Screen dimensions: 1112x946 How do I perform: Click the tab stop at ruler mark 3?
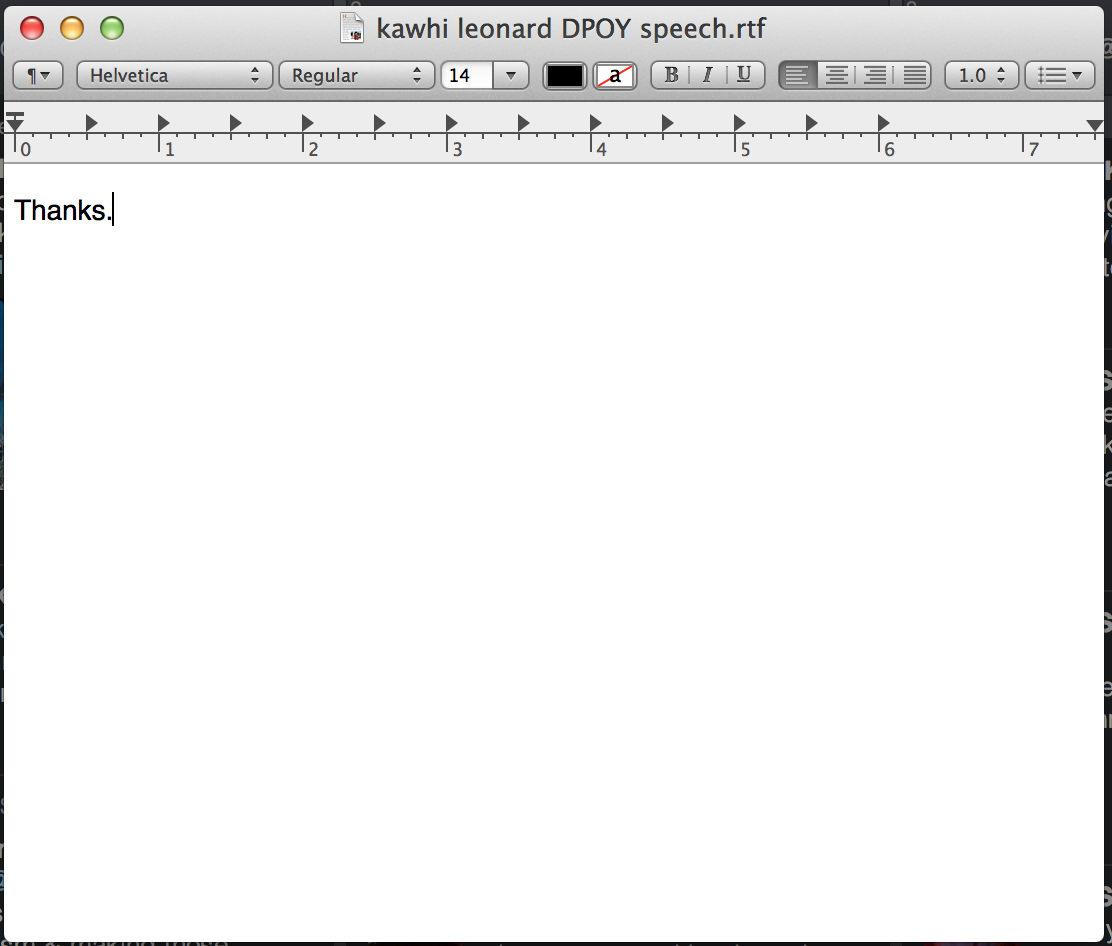(452, 123)
